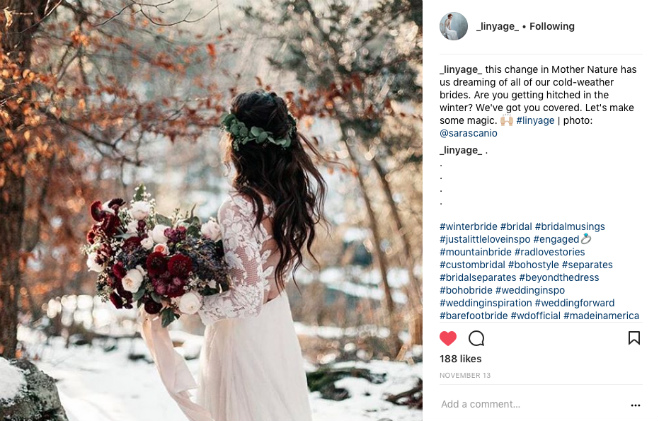Open the @sarascanio photographer profile

pyautogui.click(x=468, y=133)
